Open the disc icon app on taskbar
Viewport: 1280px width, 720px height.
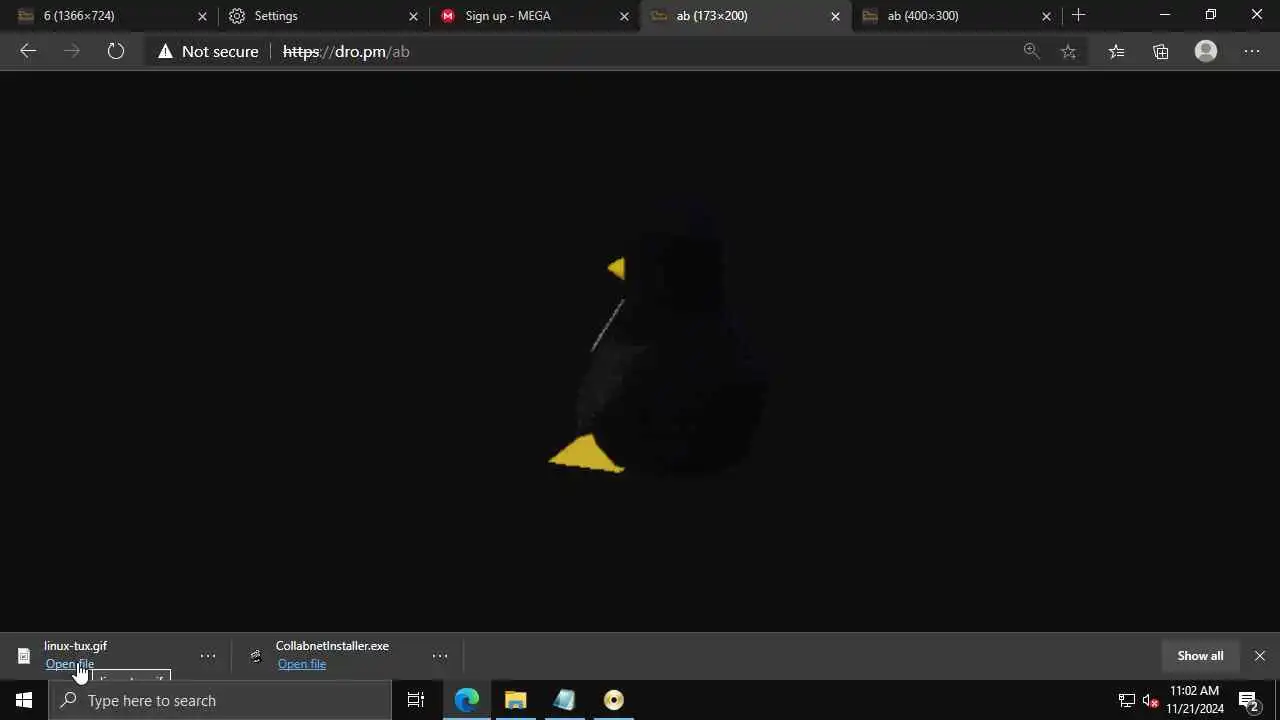click(614, 700)
